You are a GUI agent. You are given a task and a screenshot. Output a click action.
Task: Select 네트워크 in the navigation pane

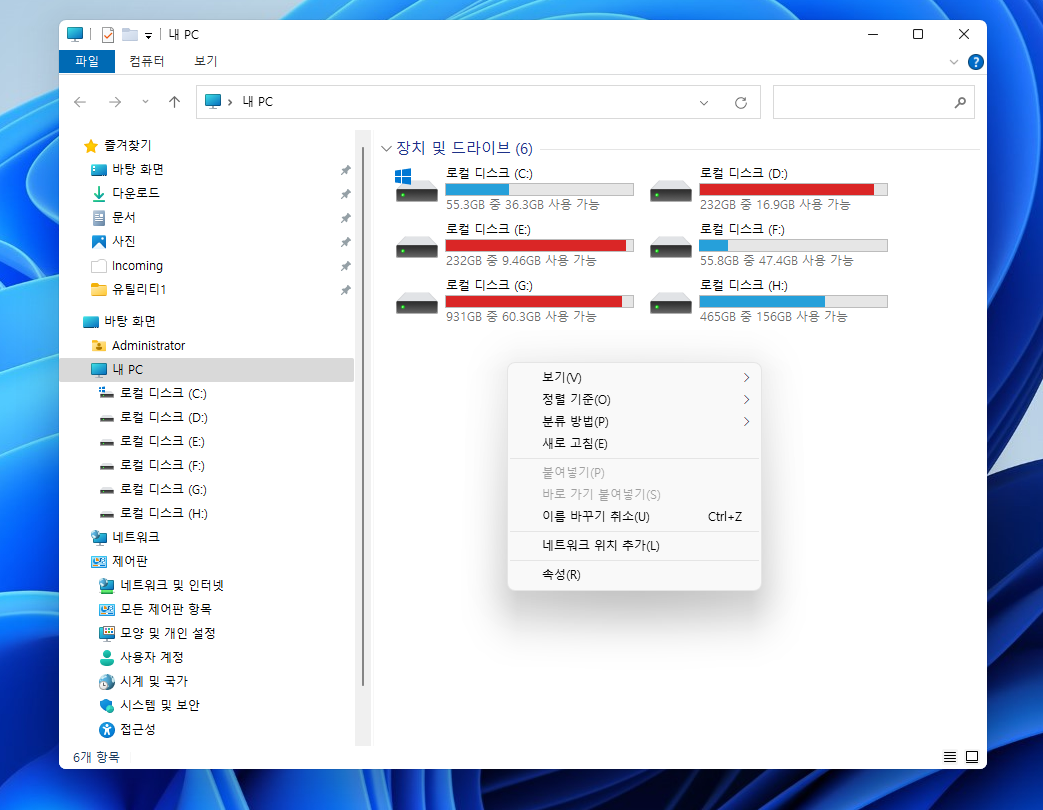pos(135,537)
